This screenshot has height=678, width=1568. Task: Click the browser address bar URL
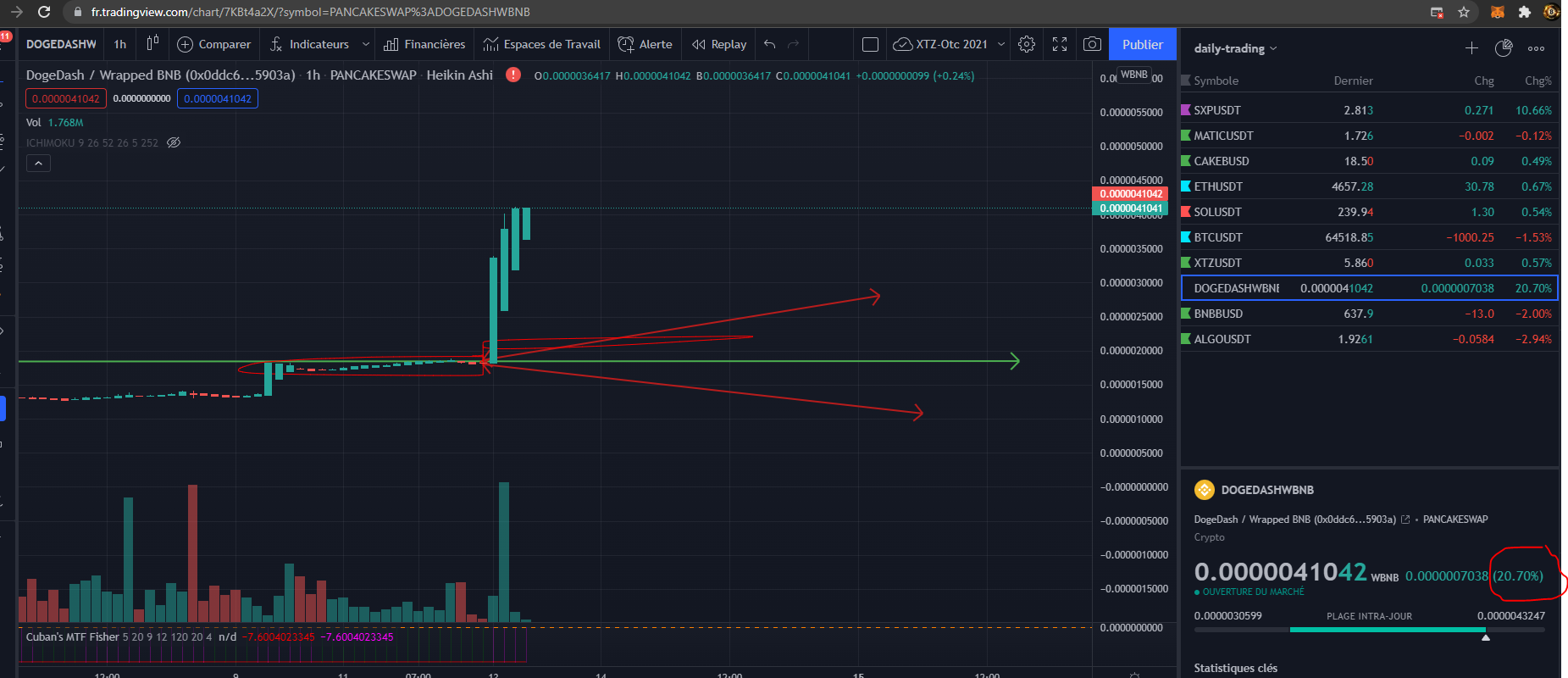[x=310, y=12]
